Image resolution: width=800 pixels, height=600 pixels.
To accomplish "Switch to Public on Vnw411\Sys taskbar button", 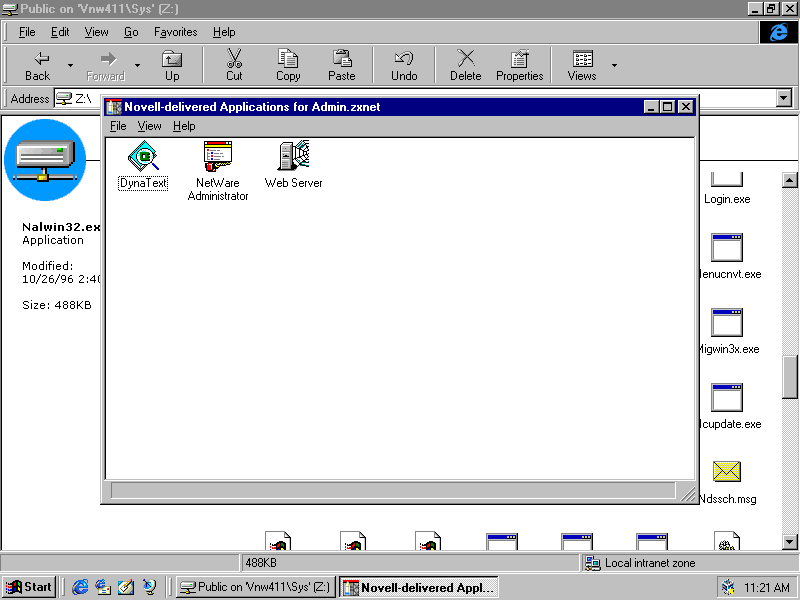I will [255, 587].
